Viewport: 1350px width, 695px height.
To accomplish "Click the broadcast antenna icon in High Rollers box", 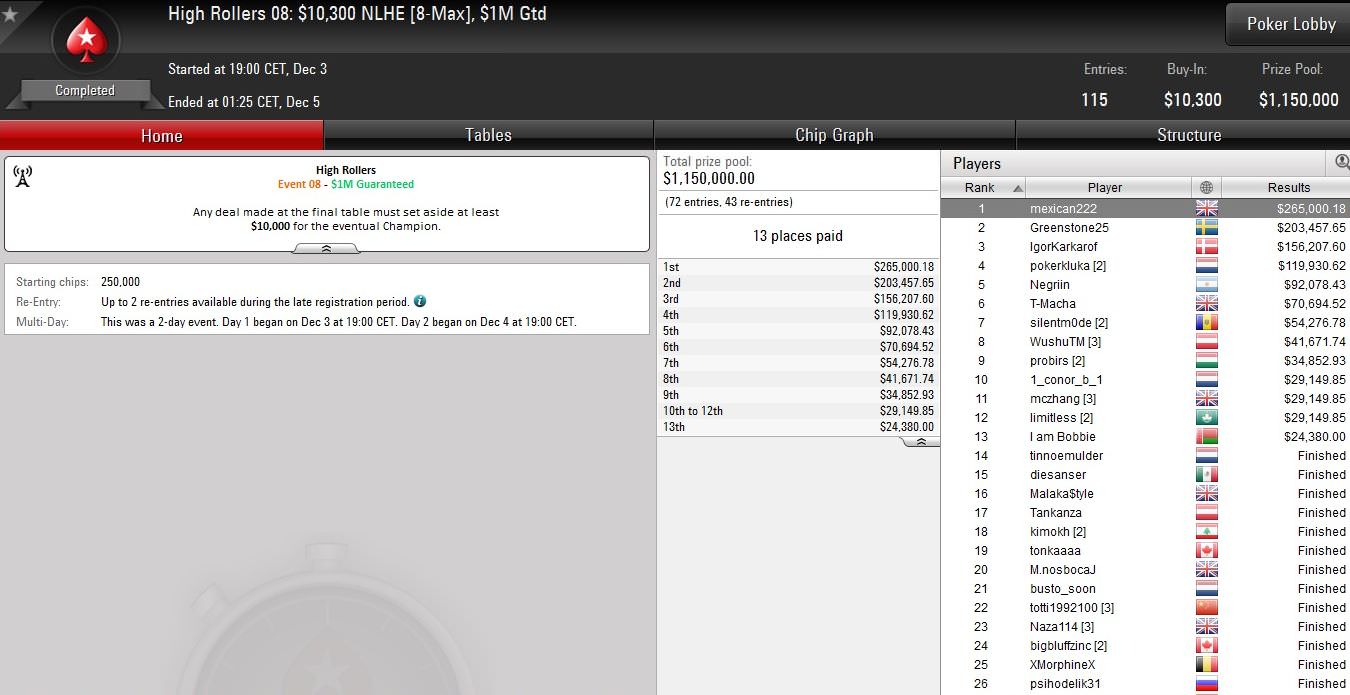I will tap(22, 177).
